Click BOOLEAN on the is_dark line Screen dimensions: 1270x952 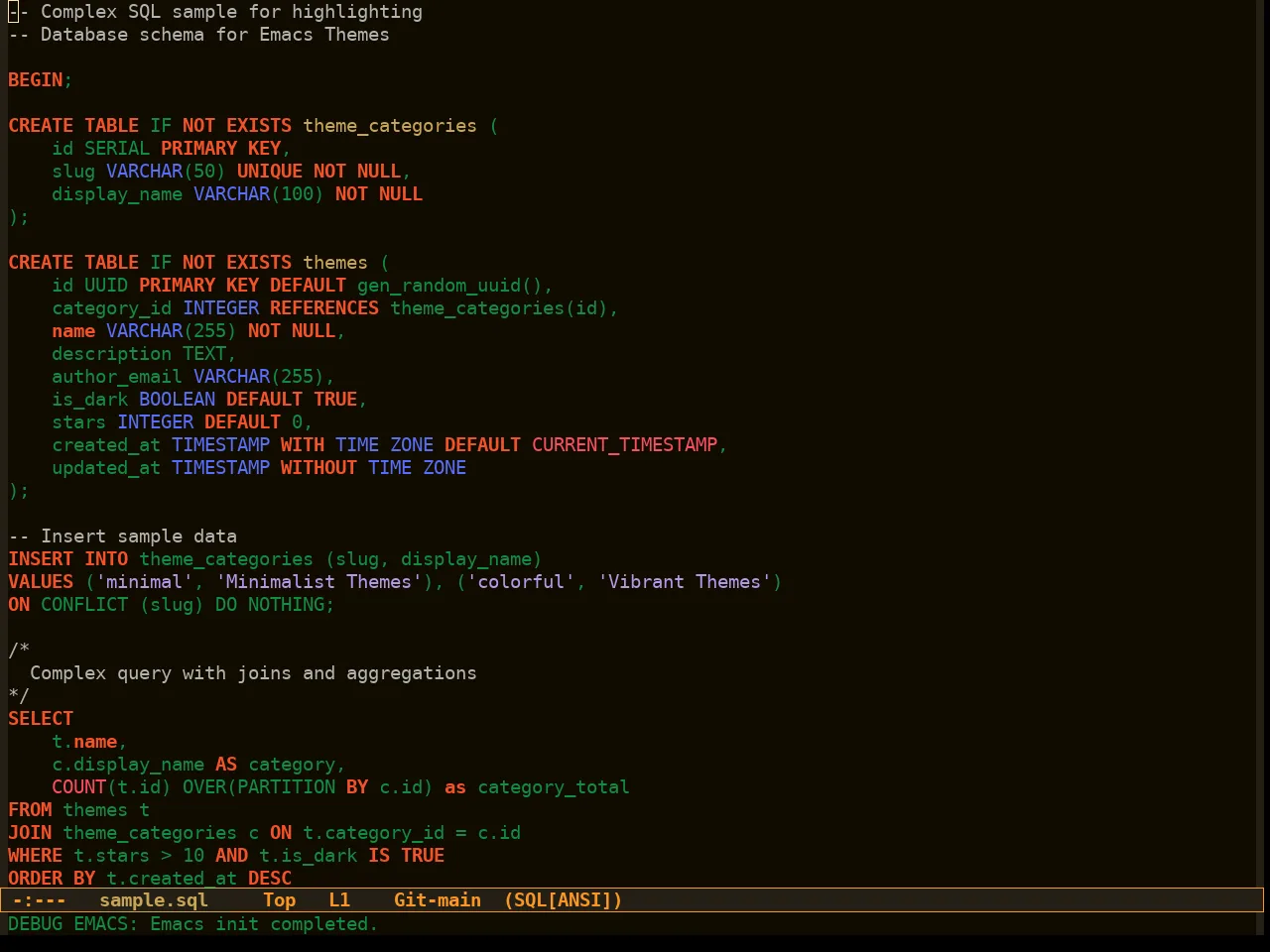(x=177, y=400)
